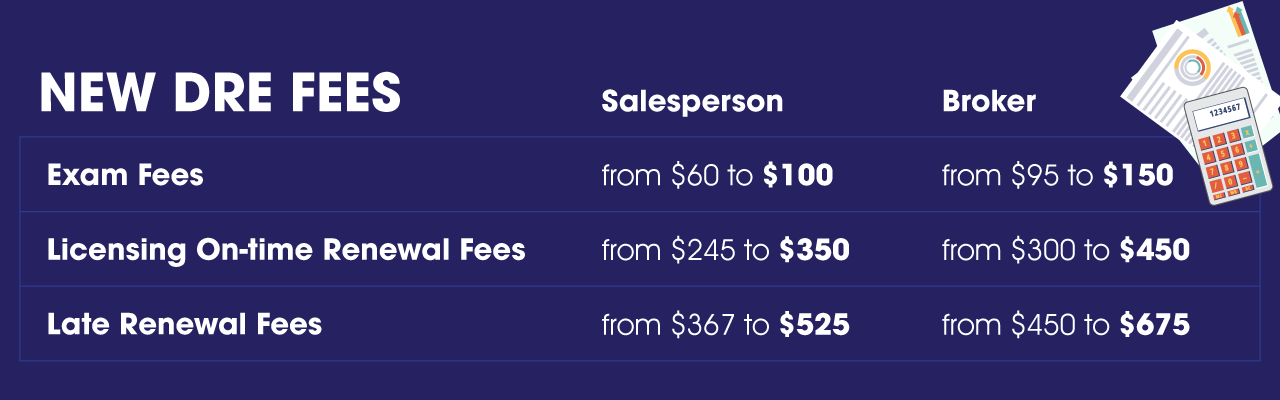This screenshot has width=1280, height=400.
Task: Click the Broker late renewal fee $675
Action: click(x=1154, y=324)
